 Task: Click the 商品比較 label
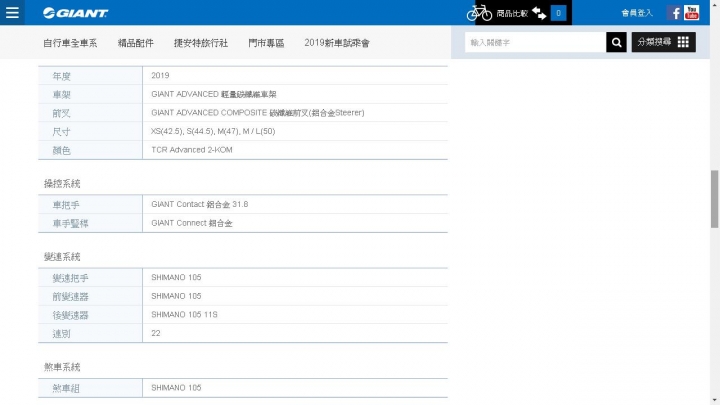[512, 14]
